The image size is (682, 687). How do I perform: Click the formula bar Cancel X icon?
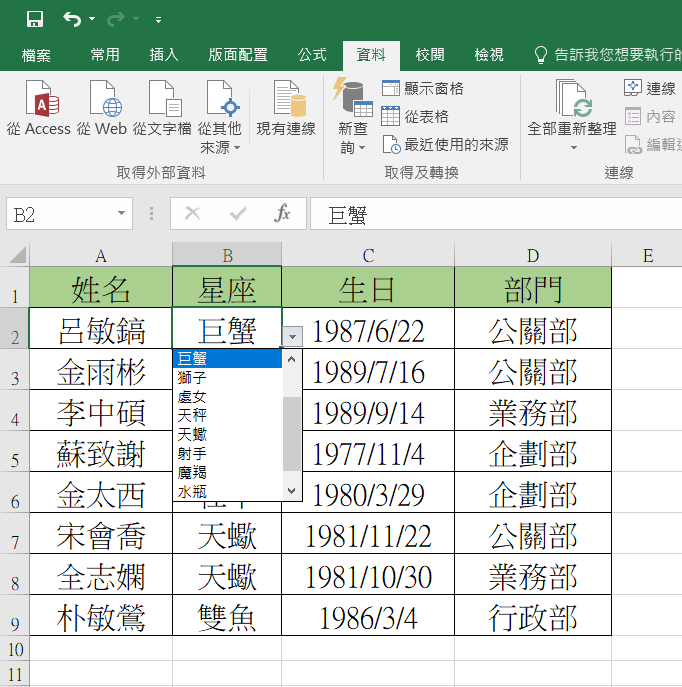tap(192, 214)
